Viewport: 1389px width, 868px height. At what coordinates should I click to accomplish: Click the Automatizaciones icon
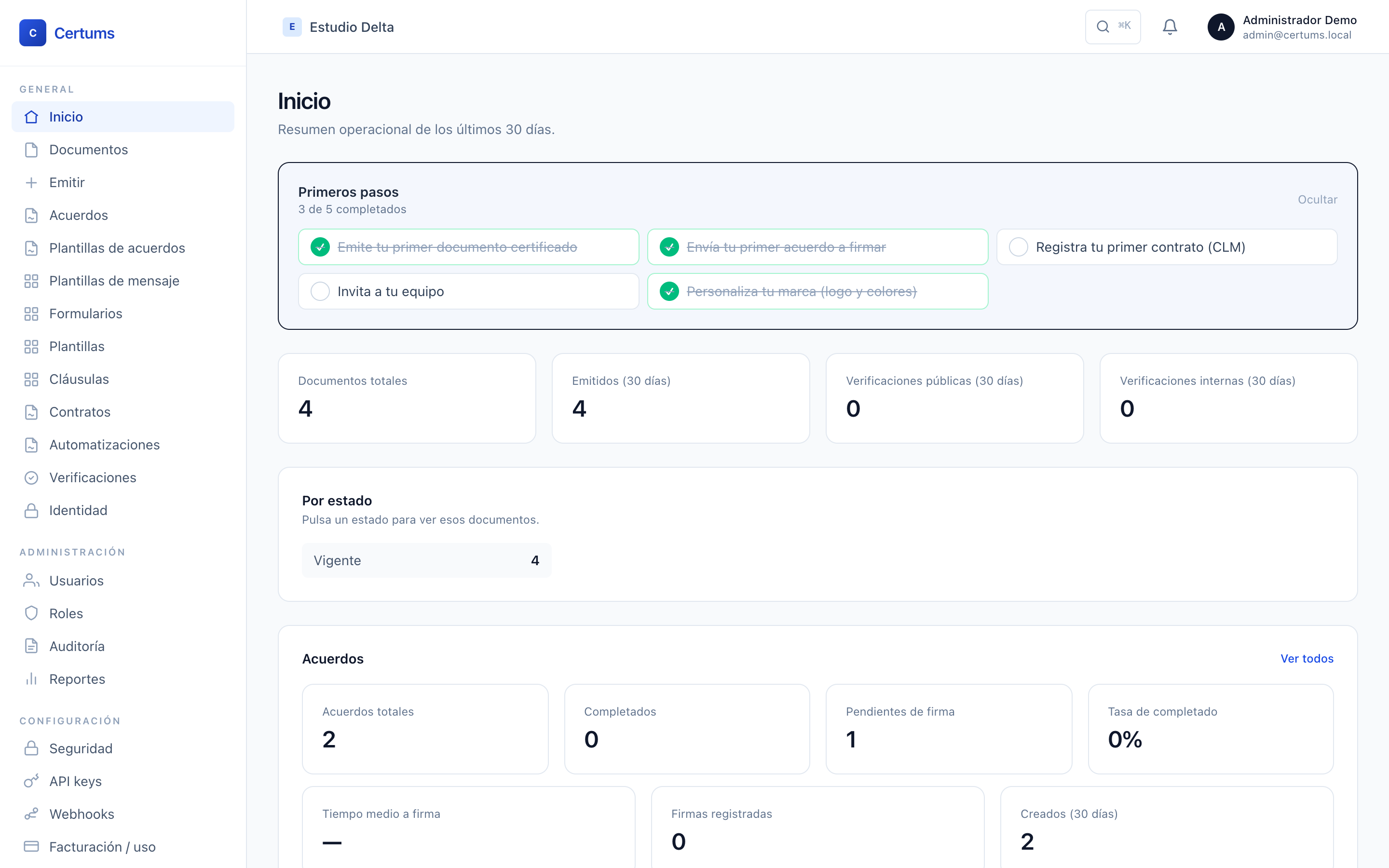point(31,444)
